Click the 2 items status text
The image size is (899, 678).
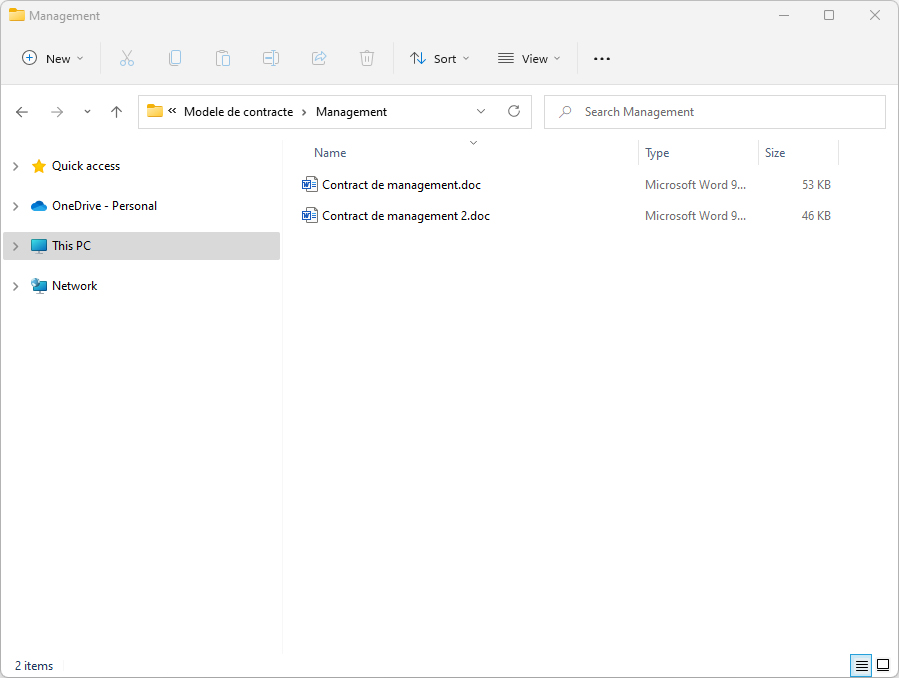34,665
